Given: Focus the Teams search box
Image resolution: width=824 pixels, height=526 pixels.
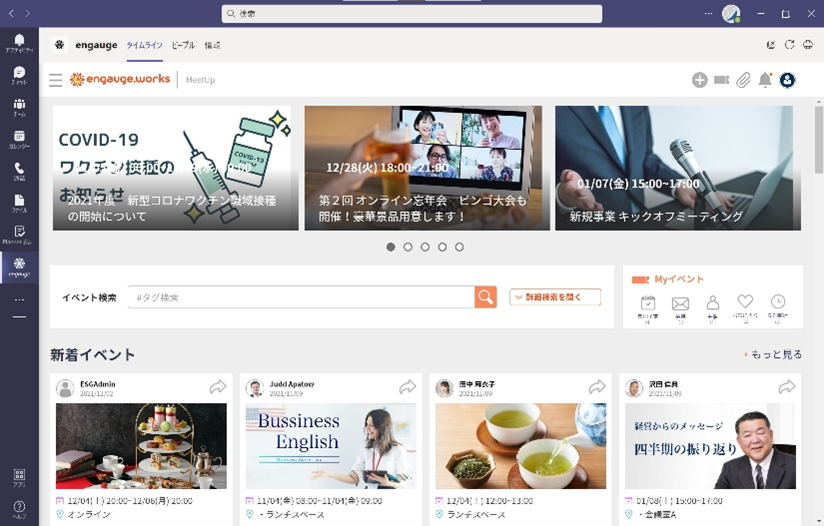Looking at the screenshot, I should tap(411, 14).
